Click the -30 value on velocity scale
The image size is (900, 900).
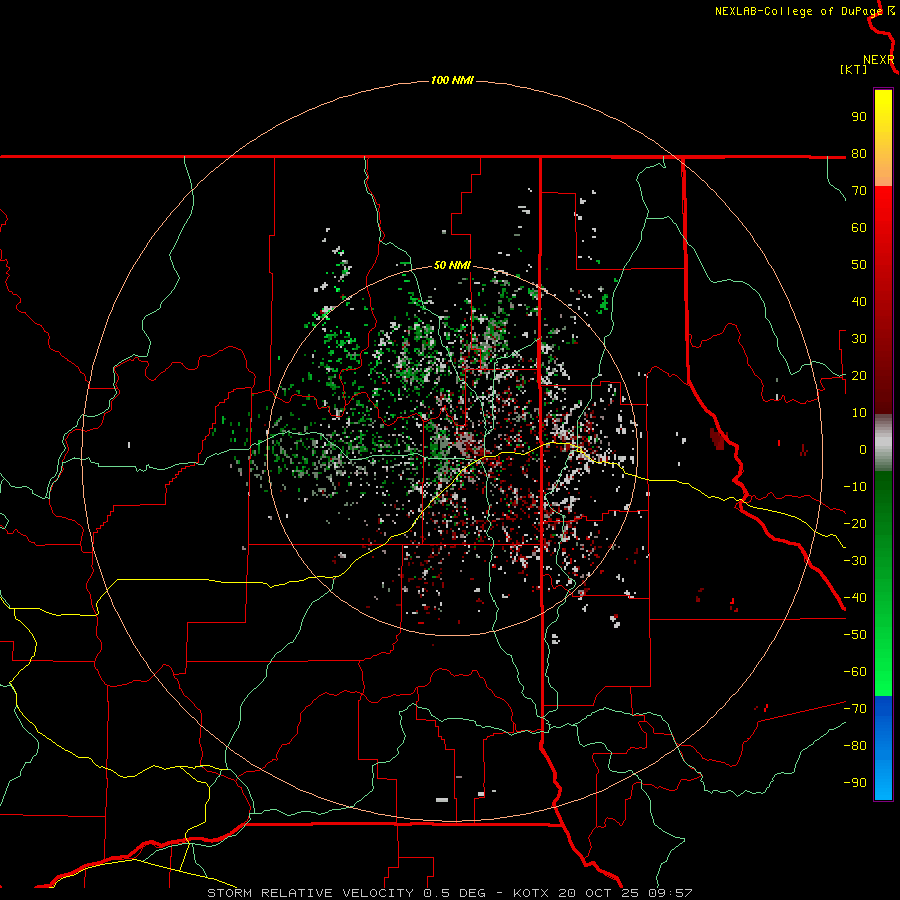[855, 561]
